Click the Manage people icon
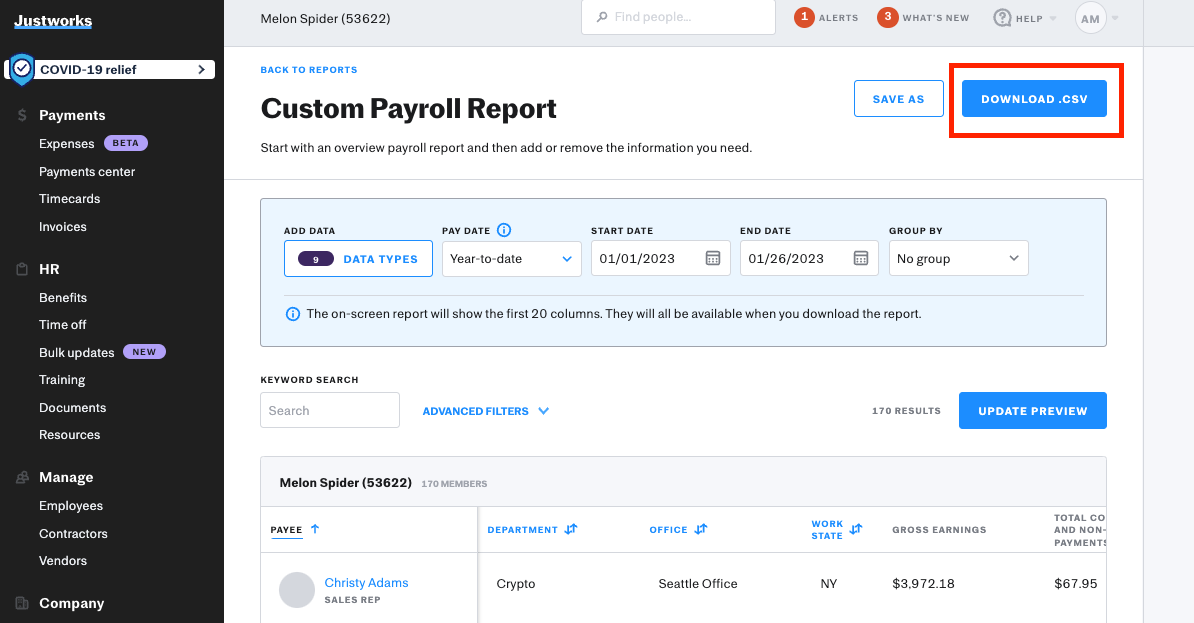Screen dimensions: 1194x623 (22, 478)
